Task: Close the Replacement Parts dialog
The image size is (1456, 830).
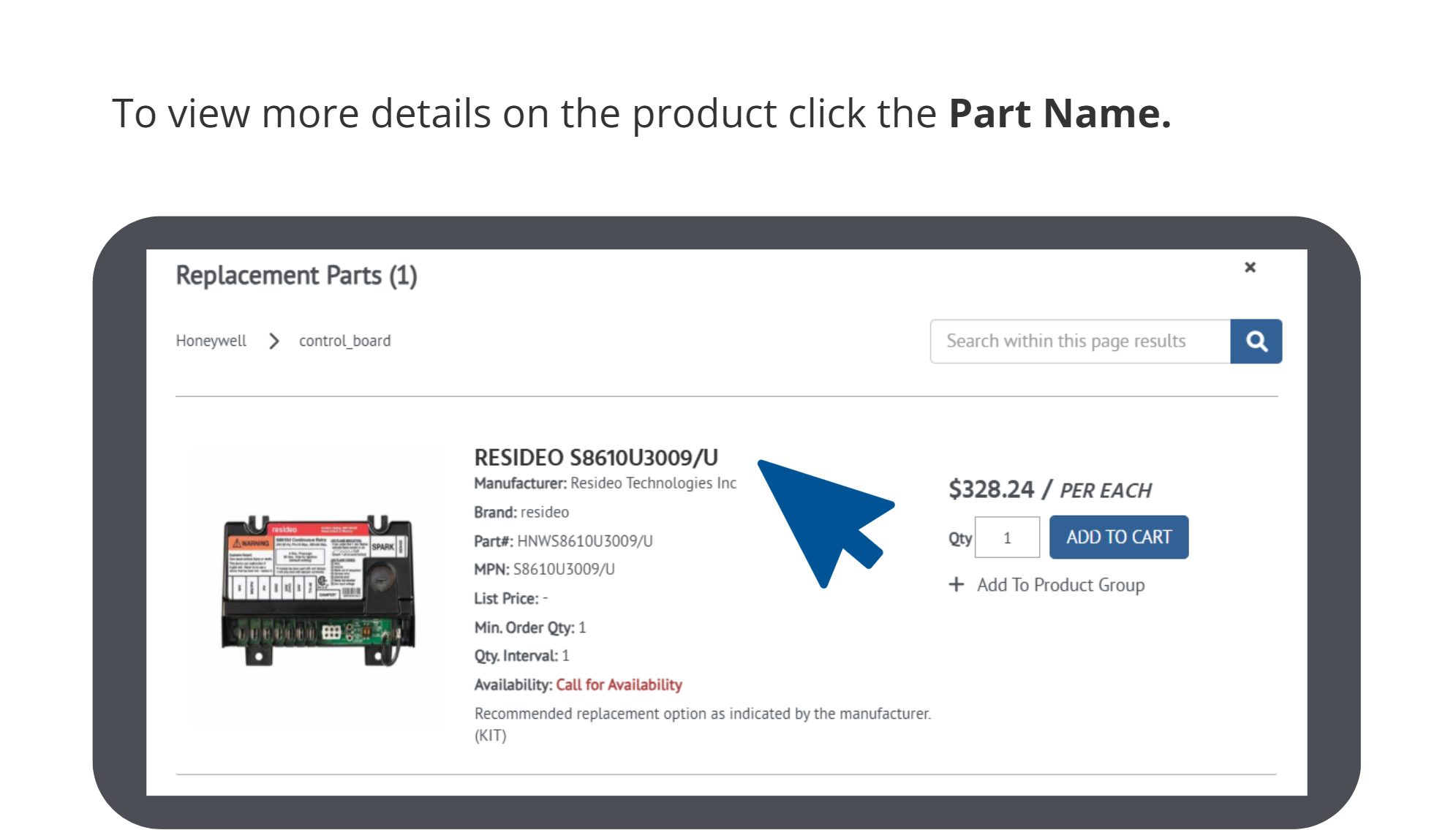Action: pyautogui.click(x=1250, y=268)
